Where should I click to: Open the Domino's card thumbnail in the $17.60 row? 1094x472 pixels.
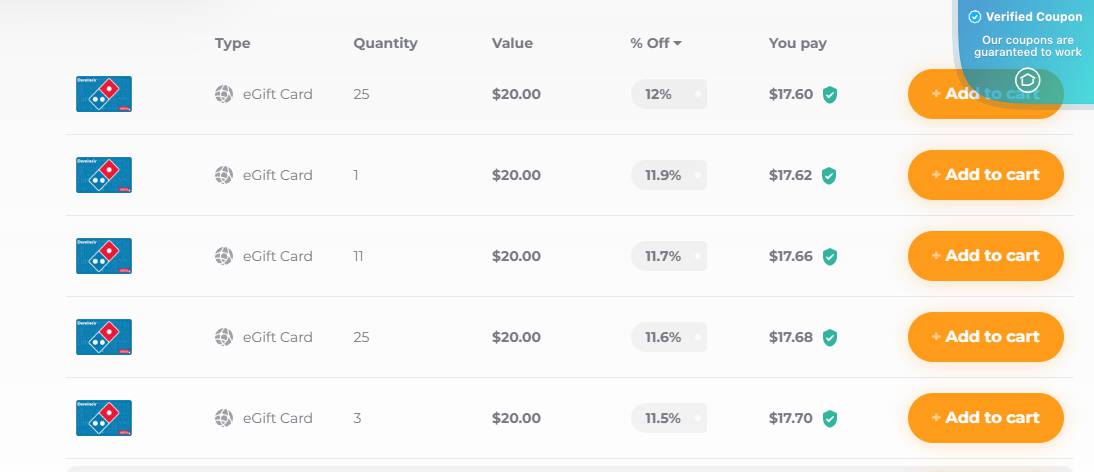[x=104, y=94]
